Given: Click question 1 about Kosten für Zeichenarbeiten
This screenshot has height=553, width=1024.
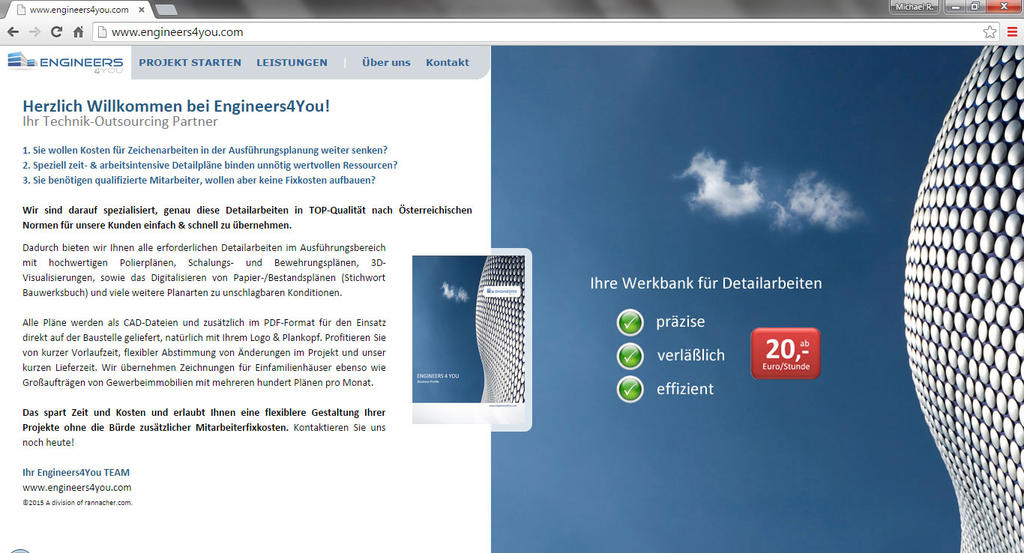Looking at the screenshot, I should (205, 150).
